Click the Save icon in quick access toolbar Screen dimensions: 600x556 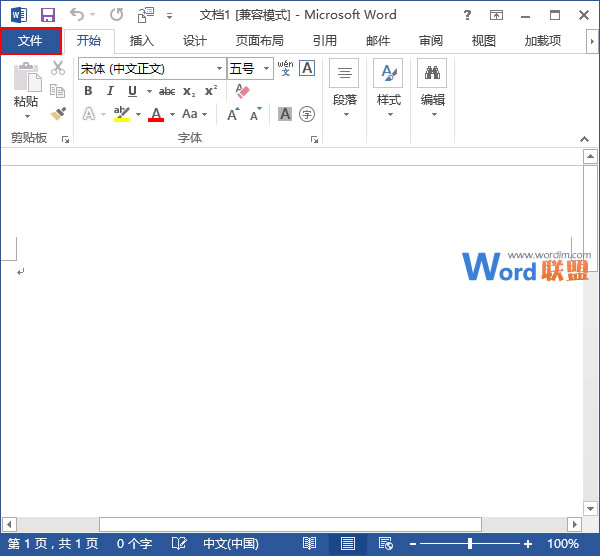[x=48, y=15]
